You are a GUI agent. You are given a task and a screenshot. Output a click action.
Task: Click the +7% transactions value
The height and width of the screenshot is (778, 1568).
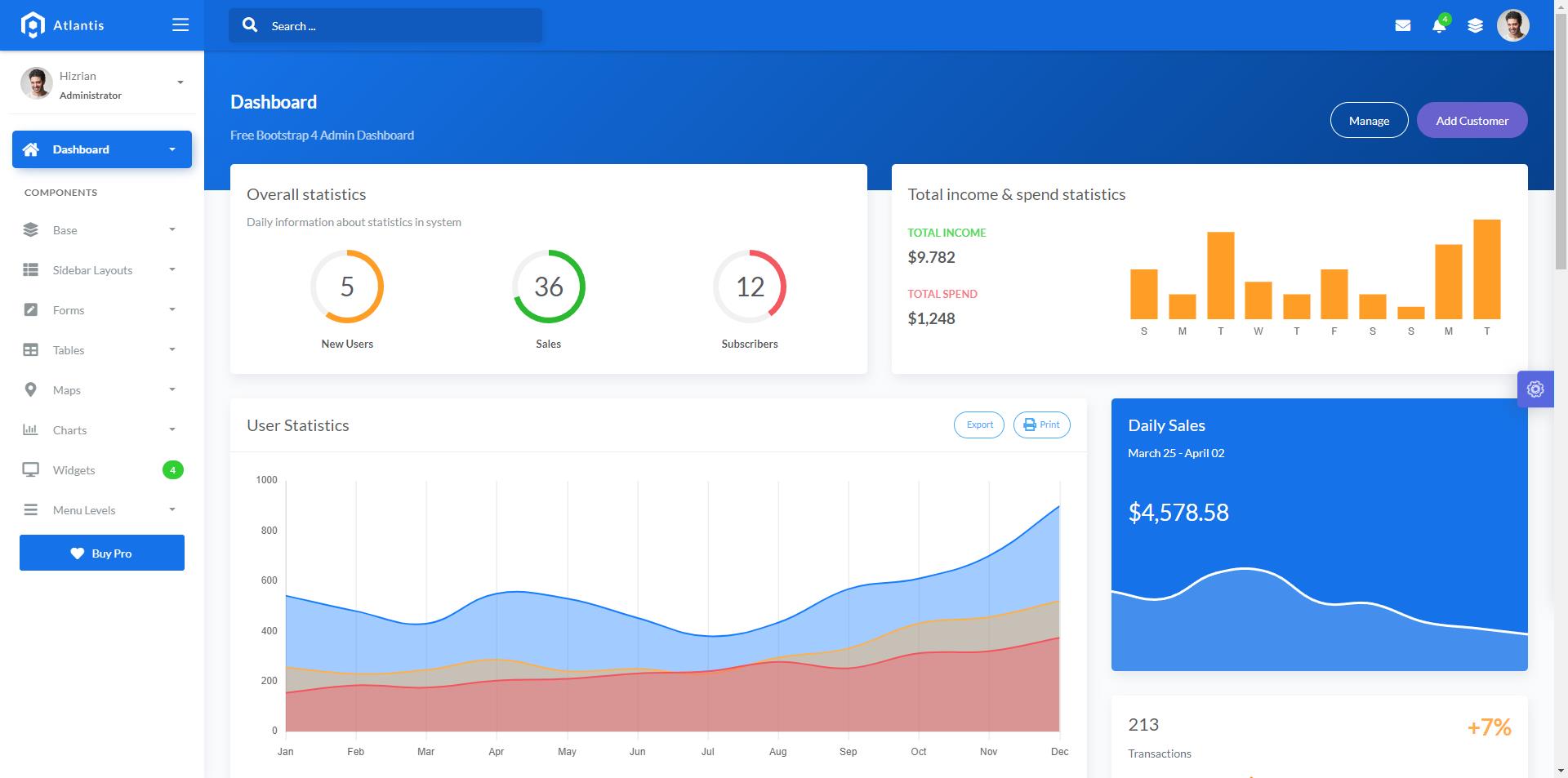[x=1489, y=727]
